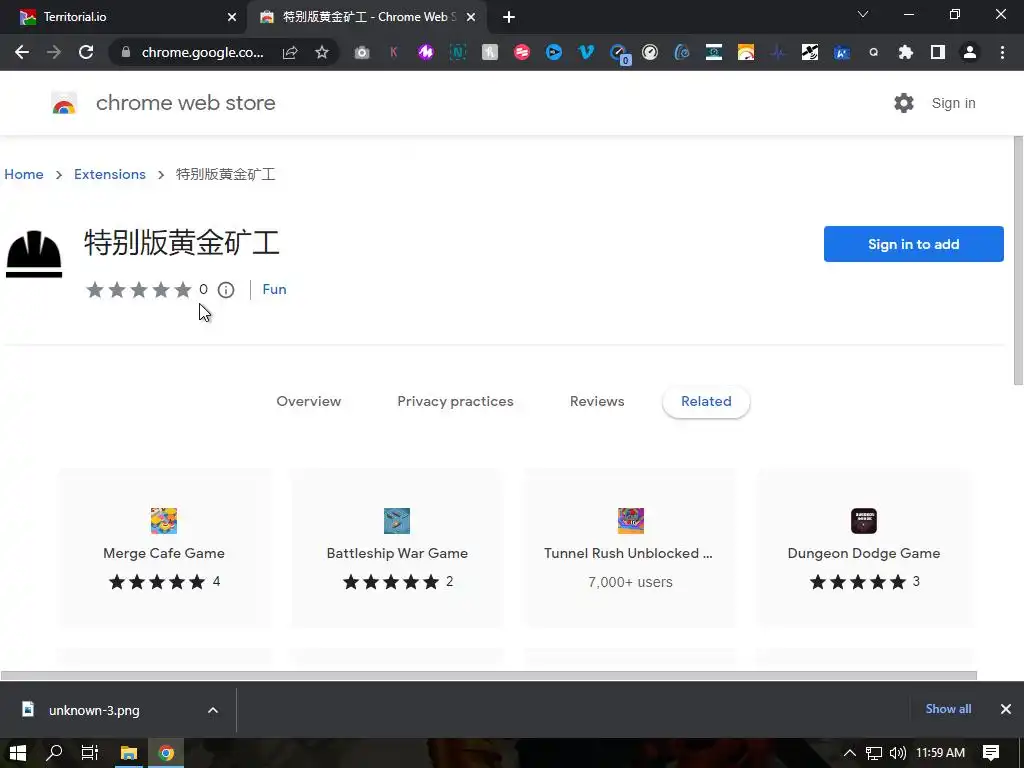Open the Battleship War Game card
Screen dimensions: 1024x768
click(x=397, y=549)
